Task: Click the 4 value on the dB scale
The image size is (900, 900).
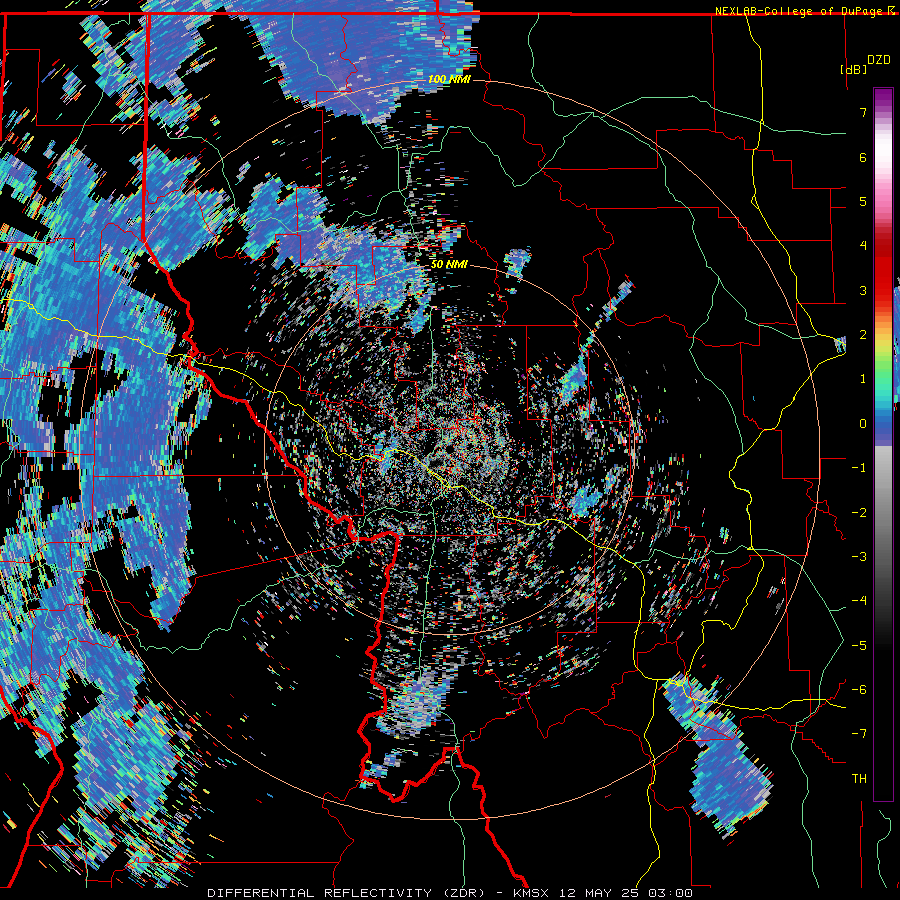Action: point(863,246)
